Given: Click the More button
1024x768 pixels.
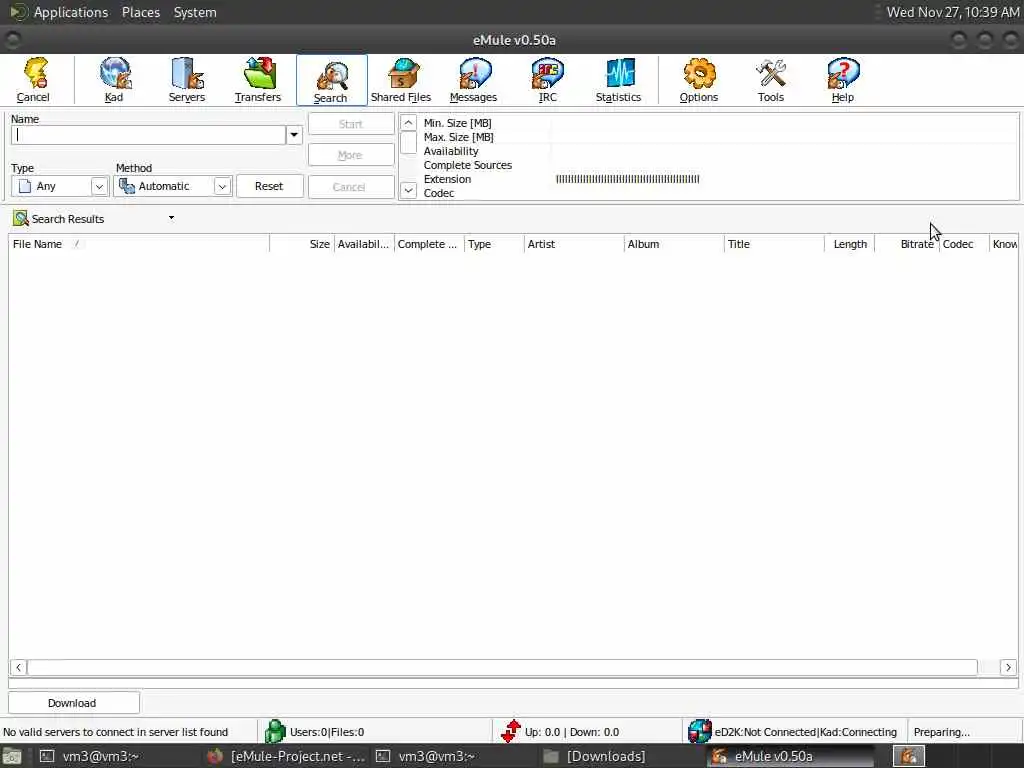Looking at the screenshot, I should (351, 155).
